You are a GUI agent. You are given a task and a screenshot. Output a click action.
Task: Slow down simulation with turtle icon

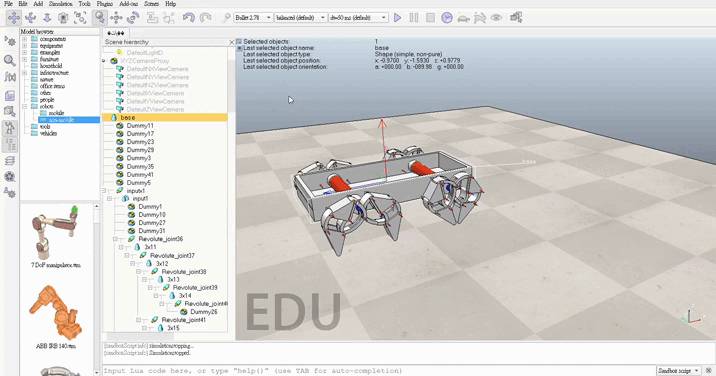click(463, 18)
